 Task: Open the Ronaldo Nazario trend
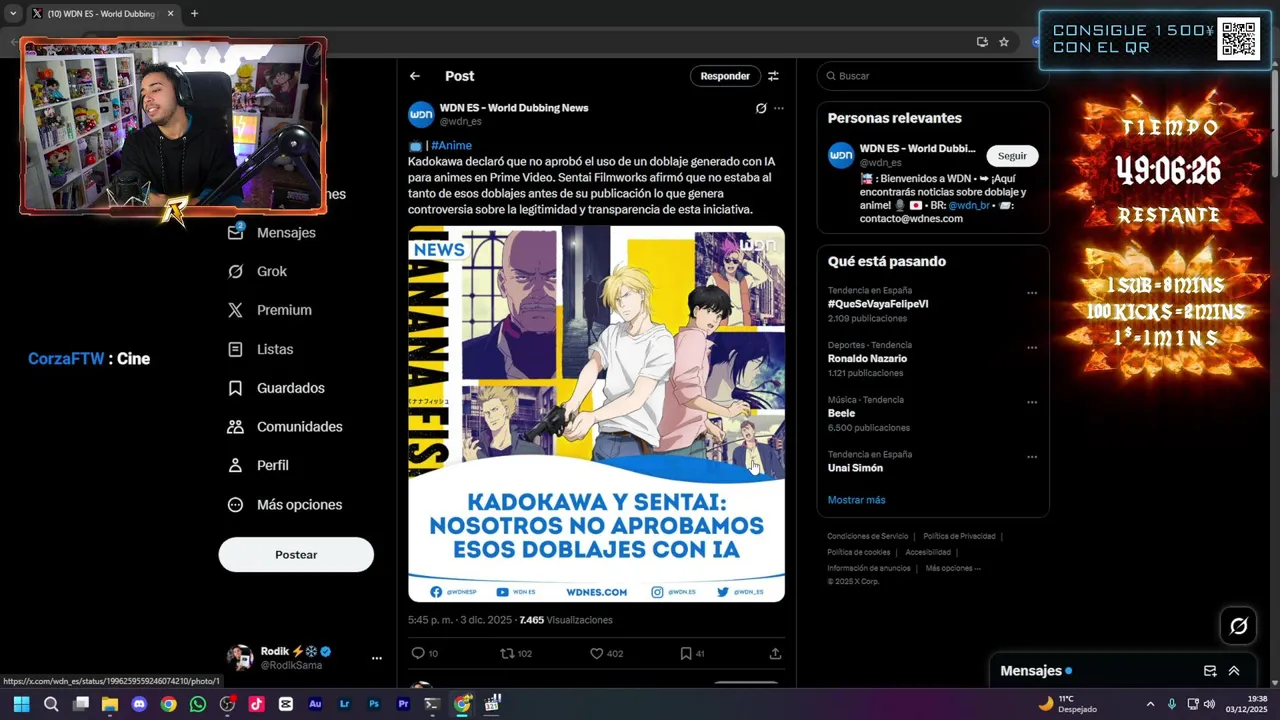tap(867, 359)
